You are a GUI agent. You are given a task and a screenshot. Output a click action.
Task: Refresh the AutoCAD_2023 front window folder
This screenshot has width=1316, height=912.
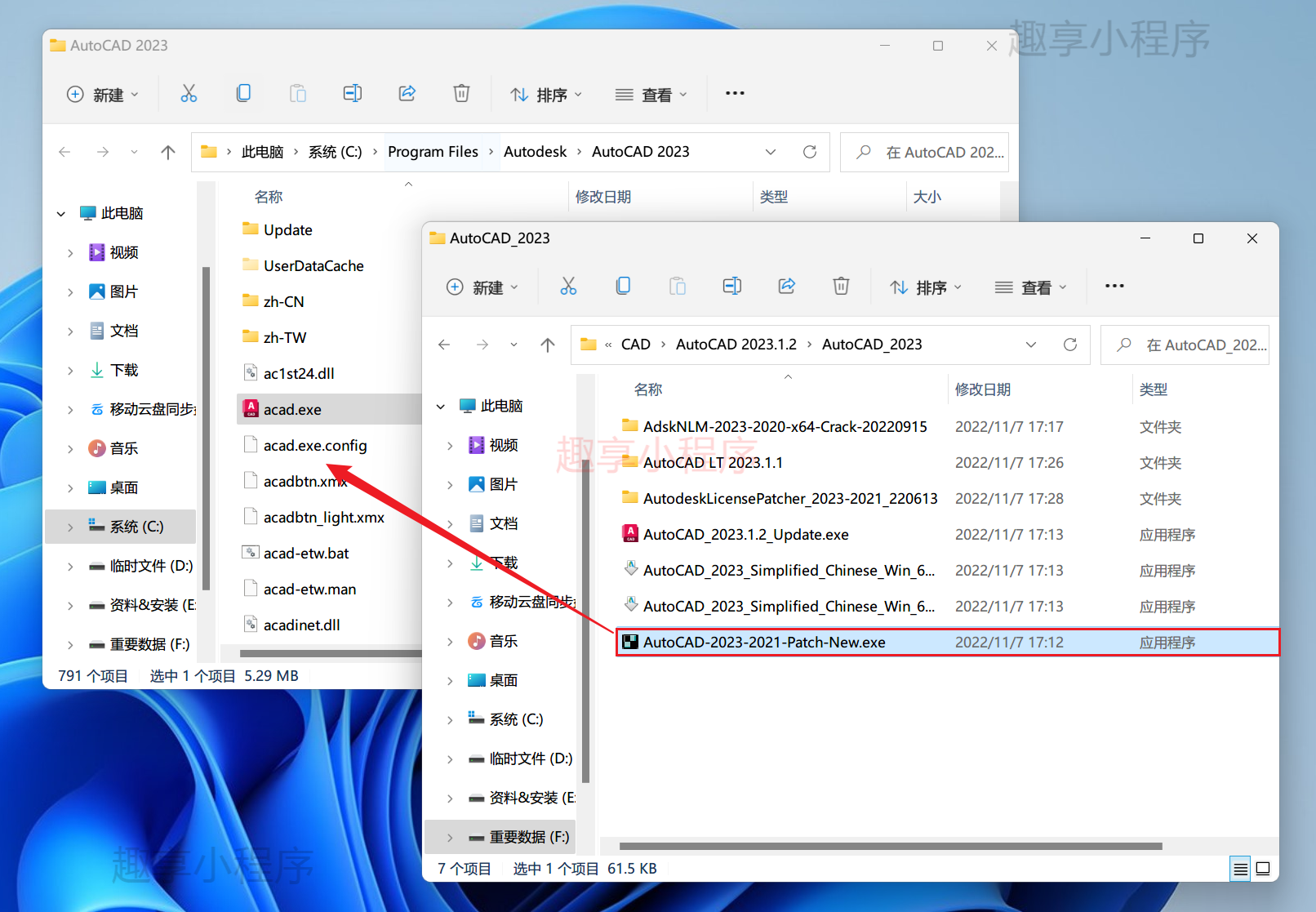click(1070, 345)
